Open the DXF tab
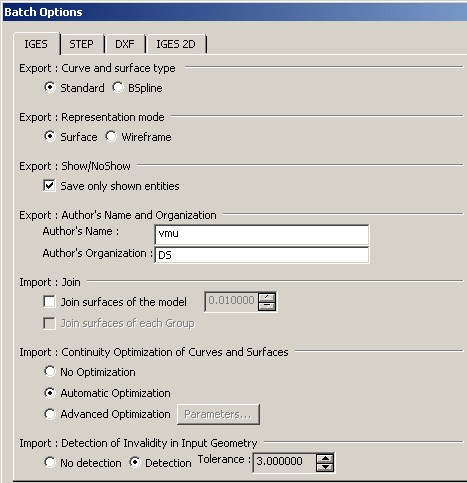467x483 pixels. [125, 44]
